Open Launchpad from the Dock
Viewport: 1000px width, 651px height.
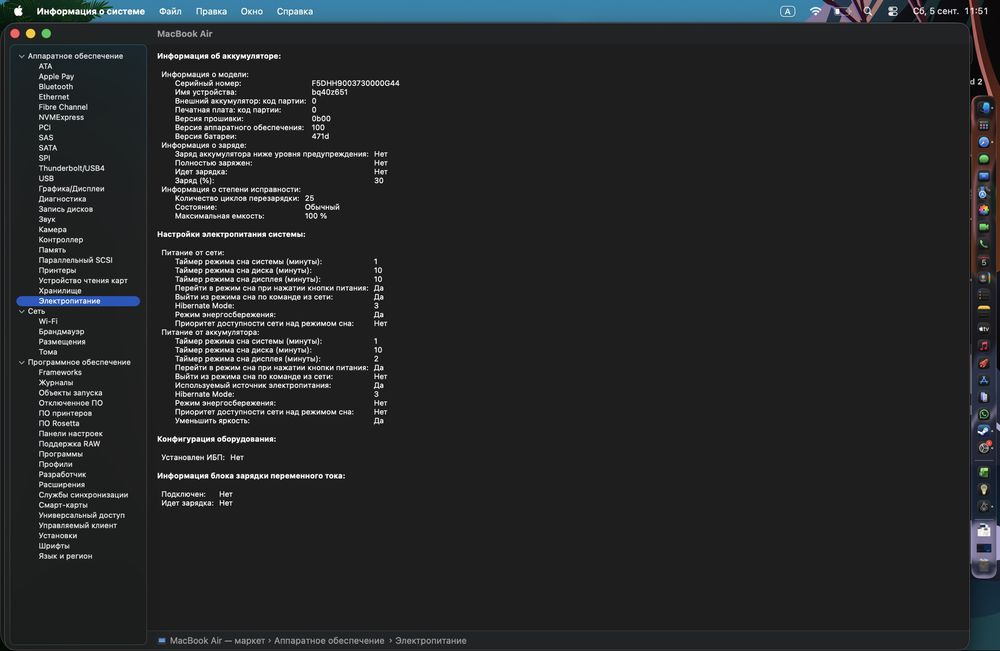tap(984, 125)
